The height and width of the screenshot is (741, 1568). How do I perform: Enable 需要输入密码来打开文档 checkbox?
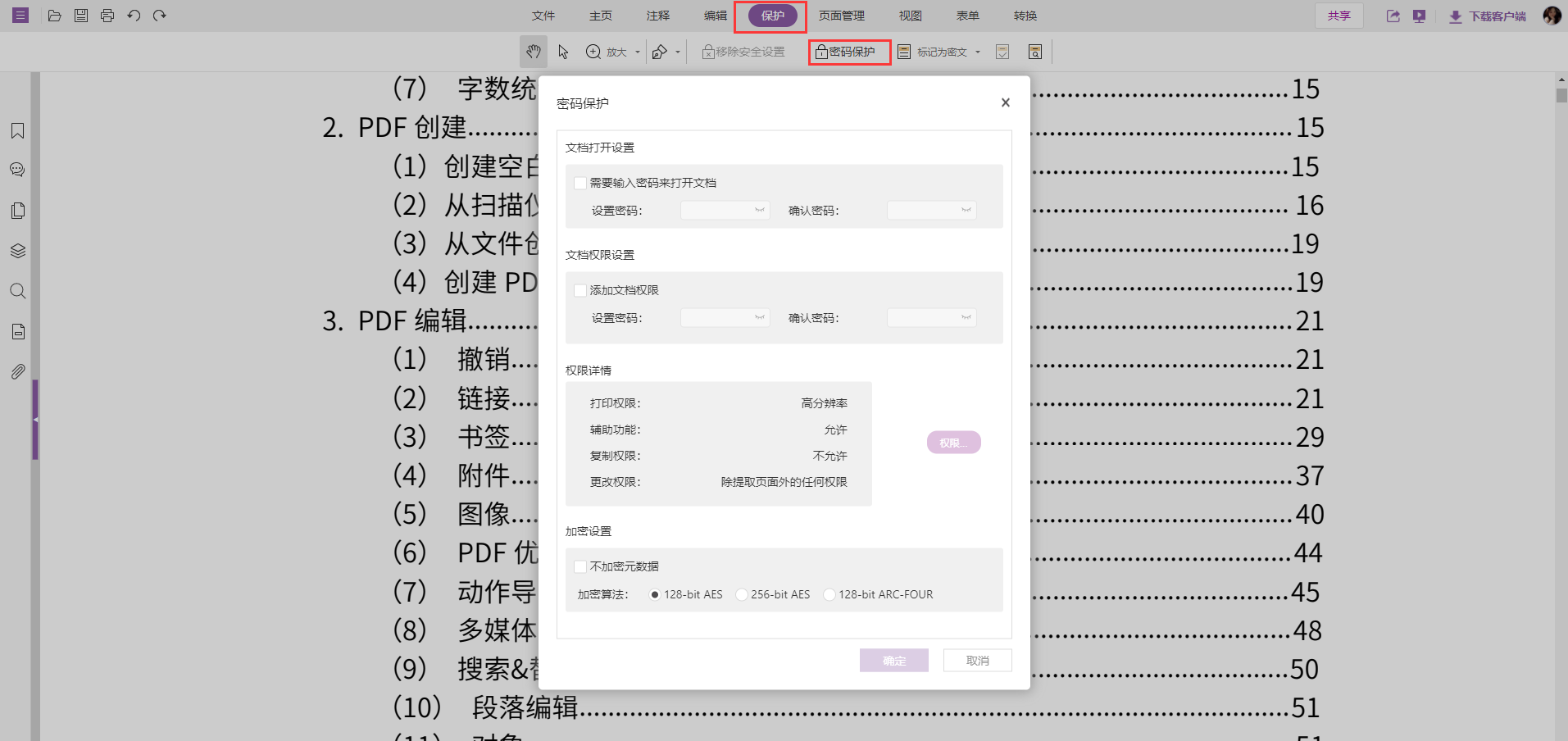(x=579, y=182)
